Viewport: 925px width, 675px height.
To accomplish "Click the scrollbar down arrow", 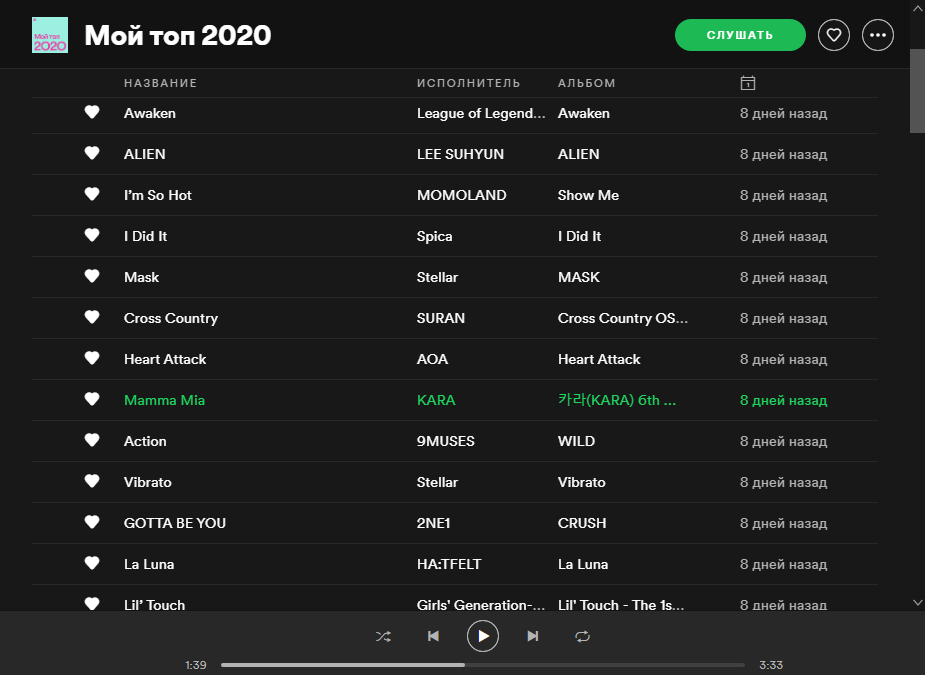I will 917,602.
